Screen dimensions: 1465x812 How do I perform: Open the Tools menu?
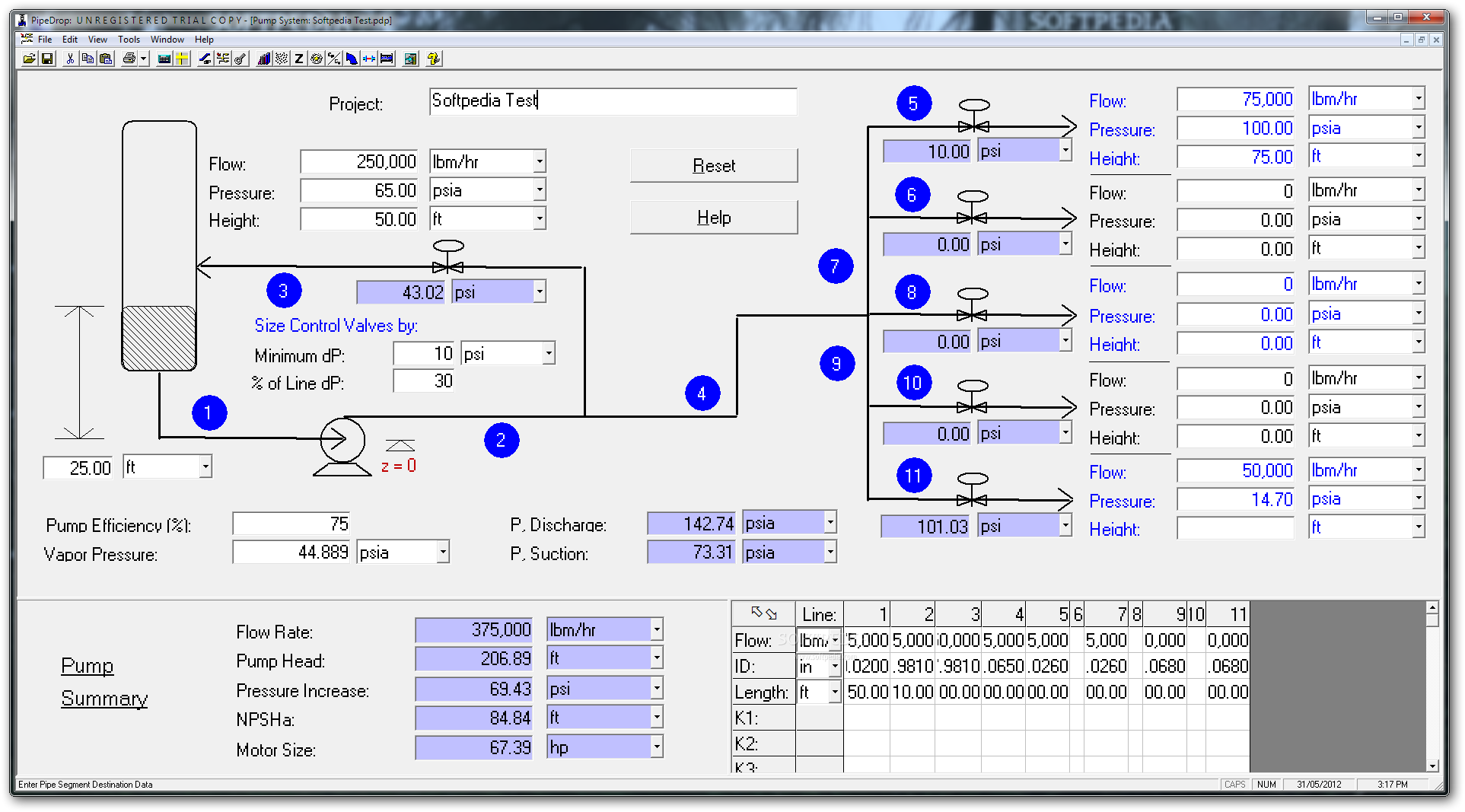129,40
